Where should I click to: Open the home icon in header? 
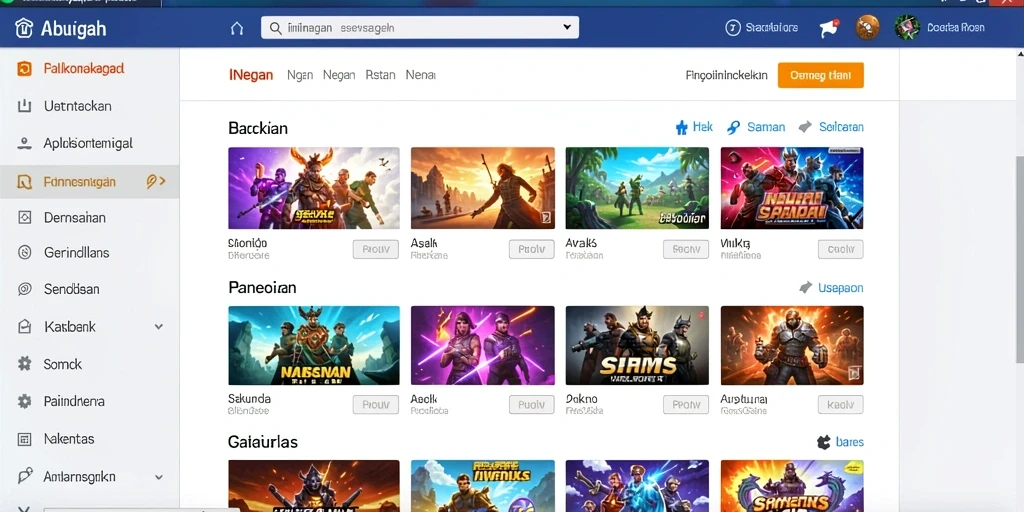pos(237,28)
